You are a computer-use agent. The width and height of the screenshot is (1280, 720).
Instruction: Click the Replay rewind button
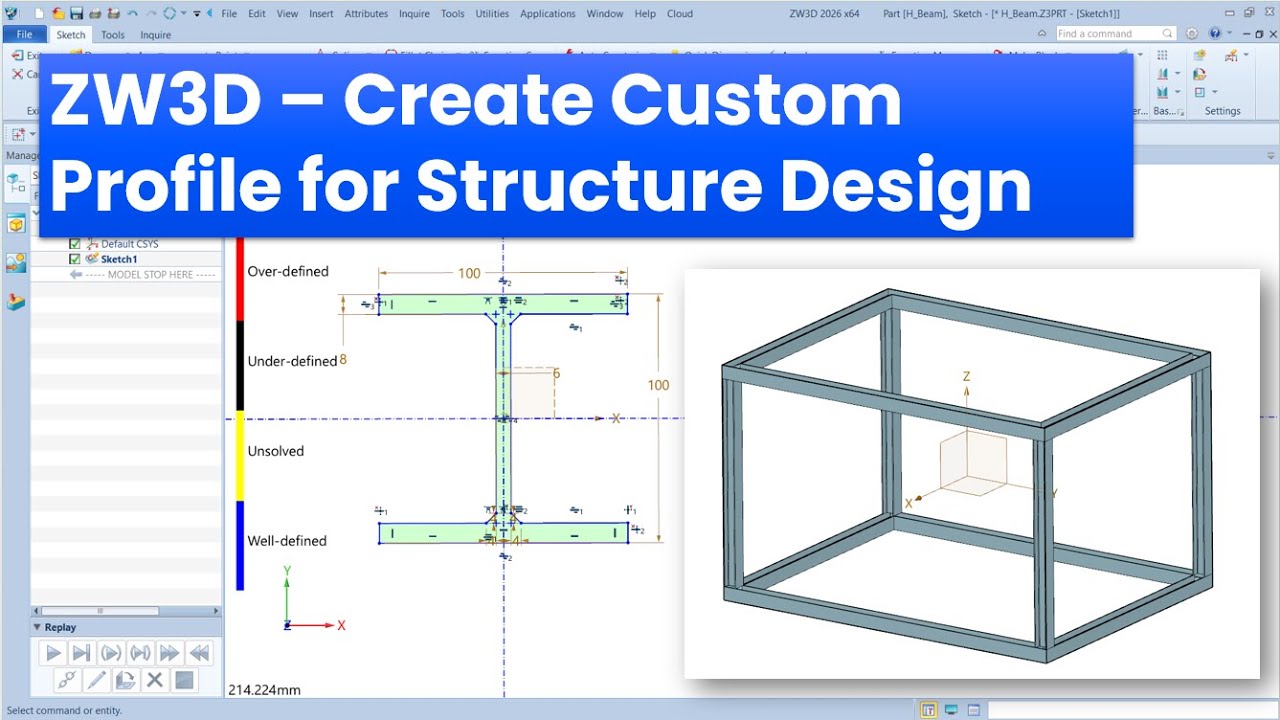199,653
